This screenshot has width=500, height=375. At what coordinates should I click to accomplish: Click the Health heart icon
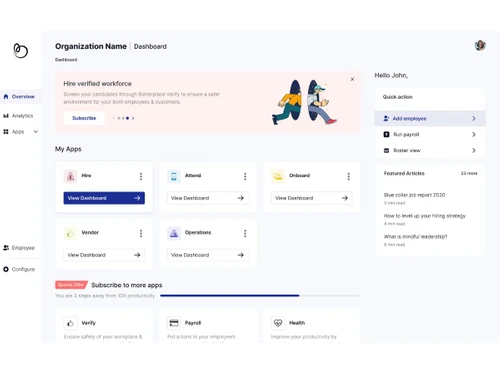[x=278, y=323]
